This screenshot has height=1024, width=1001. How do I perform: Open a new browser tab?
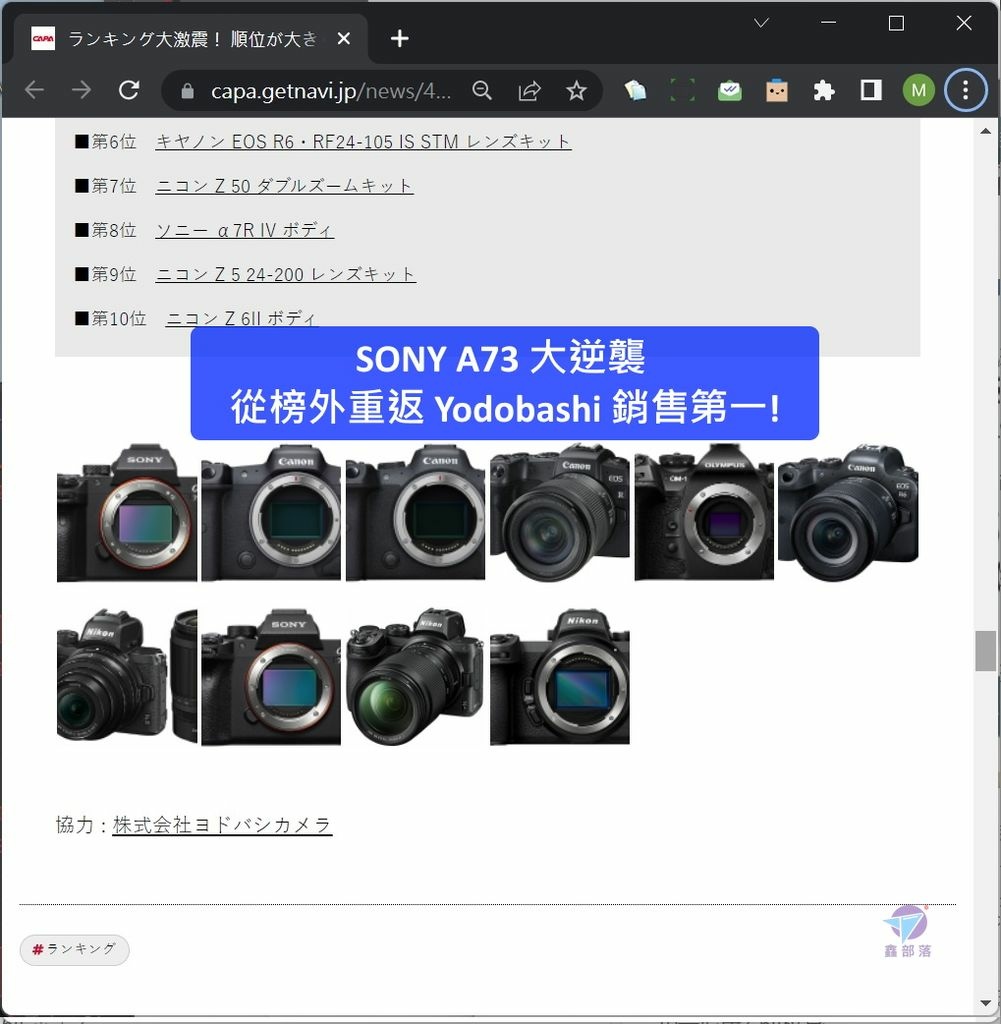coord(400,39)
